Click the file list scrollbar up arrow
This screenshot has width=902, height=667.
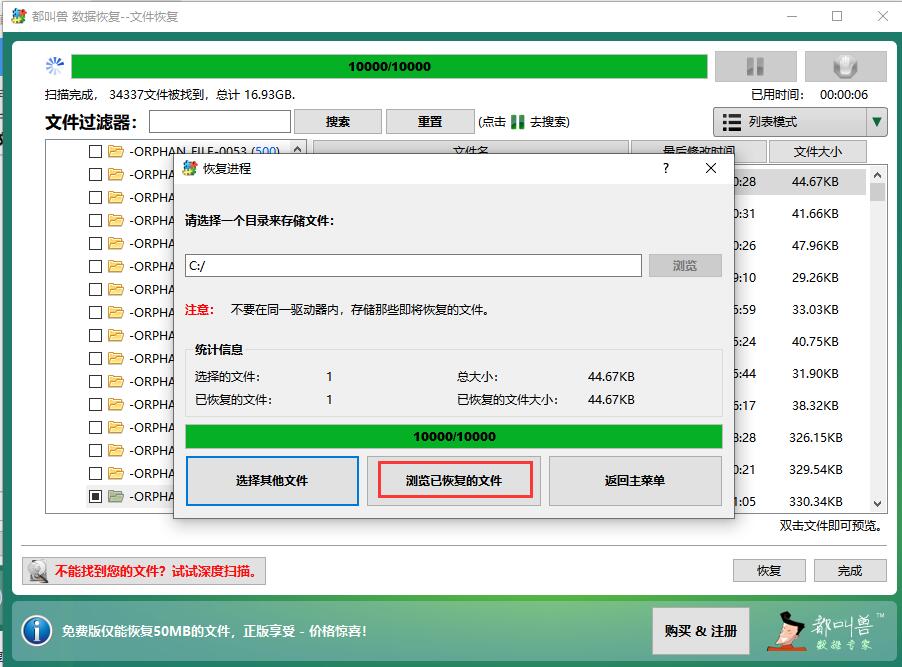877,175
